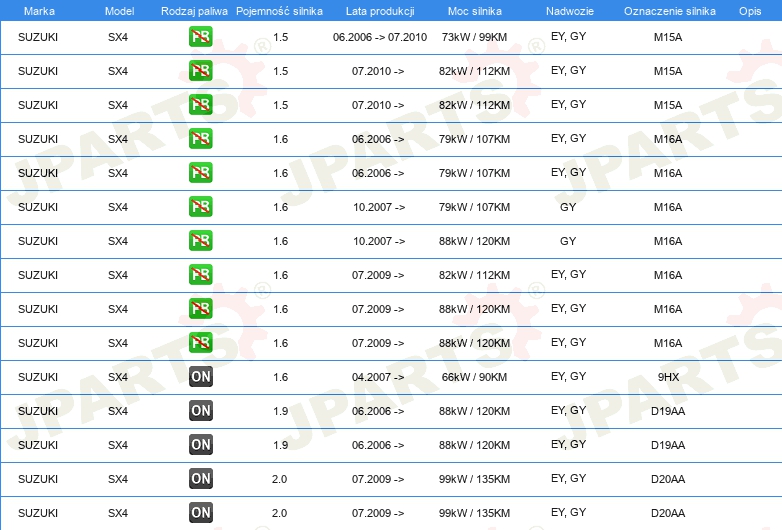Click petrol icon for 06.2006 -> 07.2010 row
The height and width of the screenshot is (530, 782).
click(x=200, y=37)
